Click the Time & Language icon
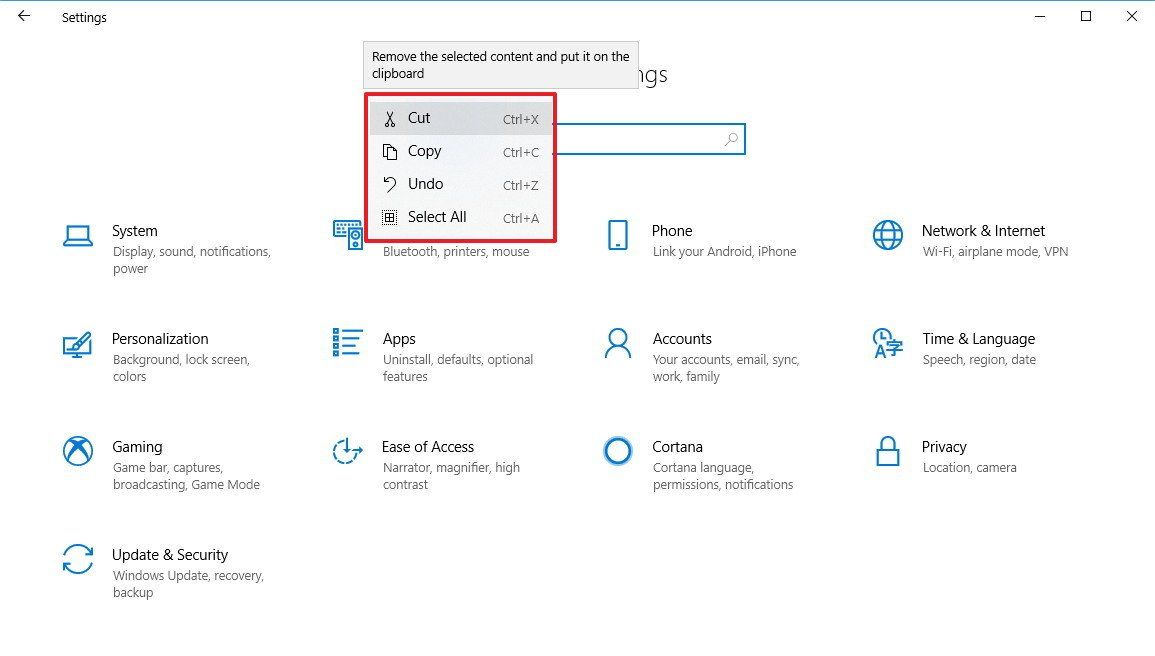This screenshot has height=656, width=1155. (887, 343)
